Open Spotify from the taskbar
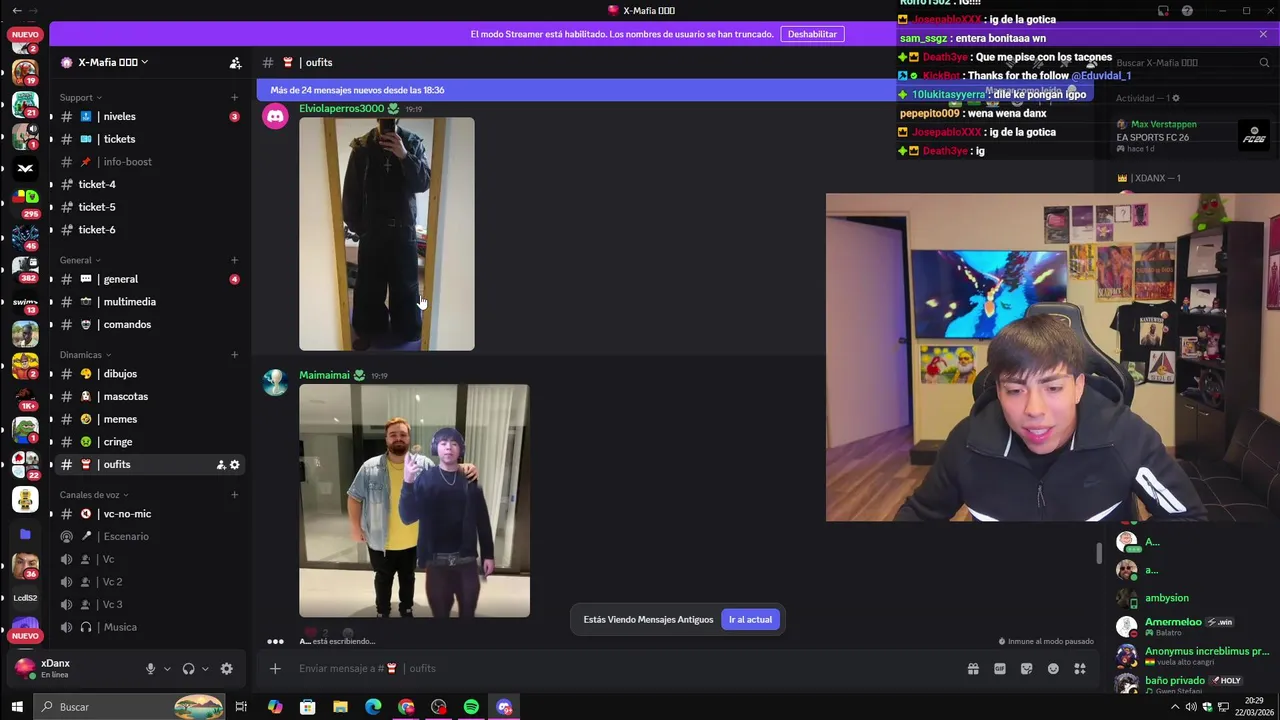Viewport: 1280px width, 720px height. coord(471,707)
